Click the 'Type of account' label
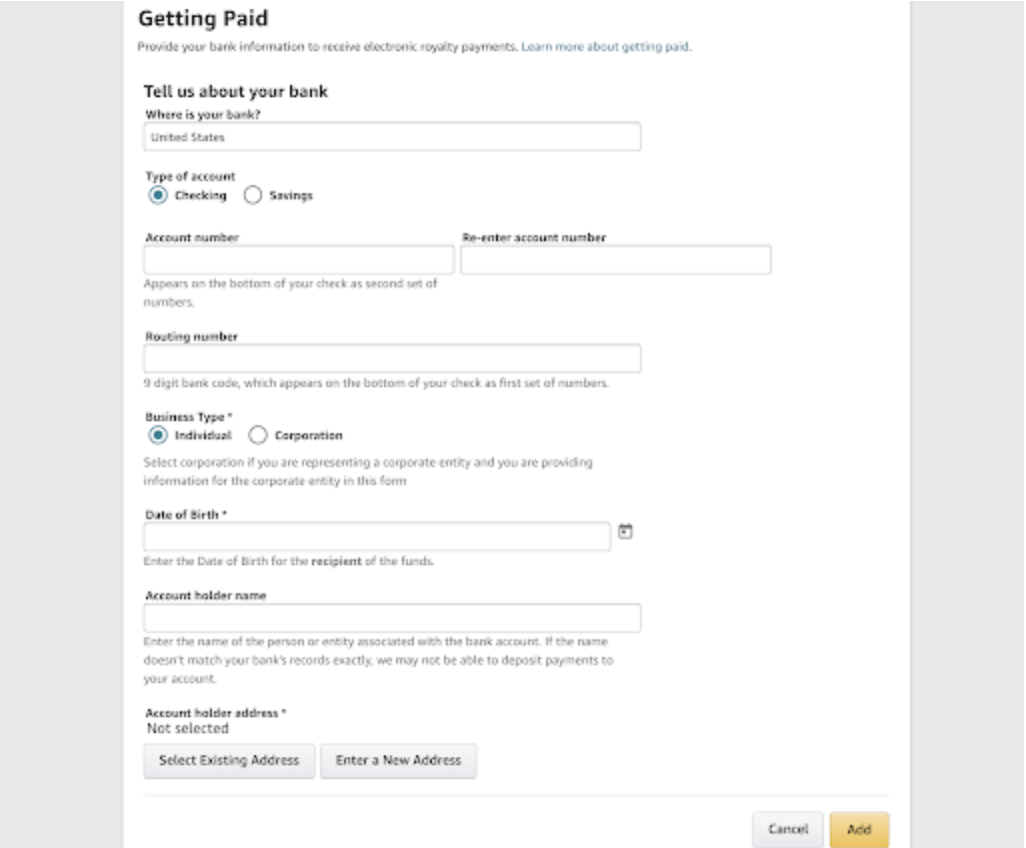The image size is (1026, 848). 190,176
